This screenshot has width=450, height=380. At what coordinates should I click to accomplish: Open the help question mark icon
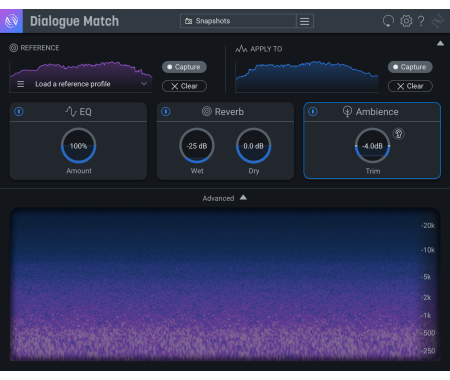tap(421, 21)
